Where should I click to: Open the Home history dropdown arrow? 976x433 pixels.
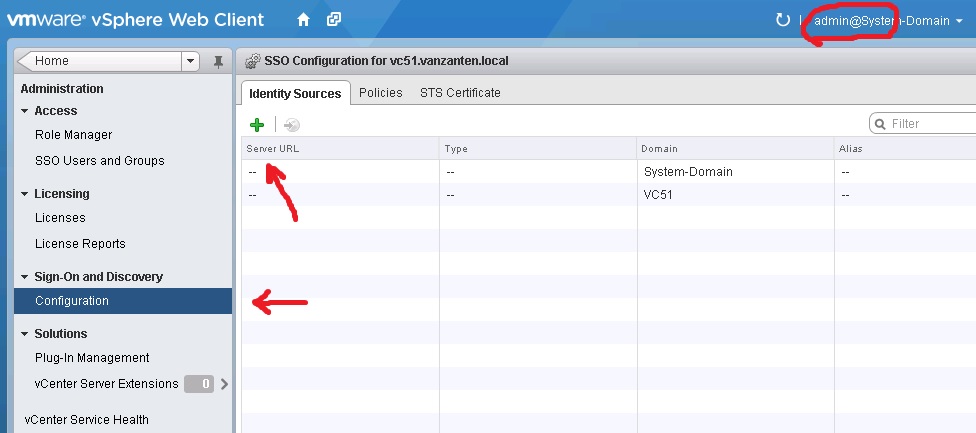tap(190, 61)
